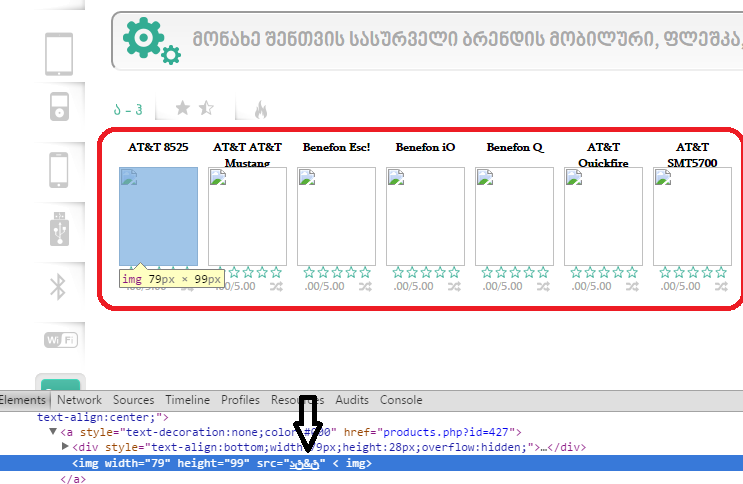743x484 pixels.
Task: Collapse the anchor tag node in DOM tree
Action: 53,432
